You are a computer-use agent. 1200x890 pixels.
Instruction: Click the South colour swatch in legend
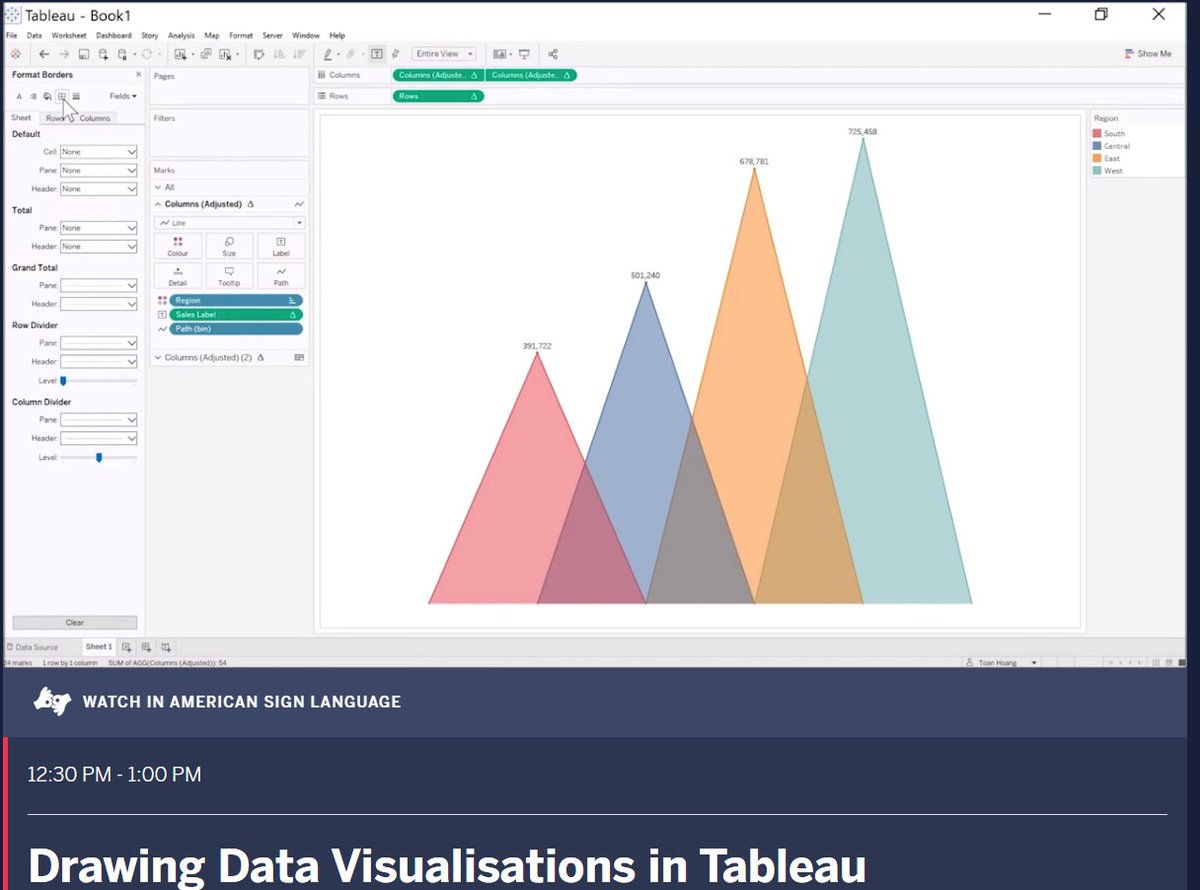[1097, 133]
